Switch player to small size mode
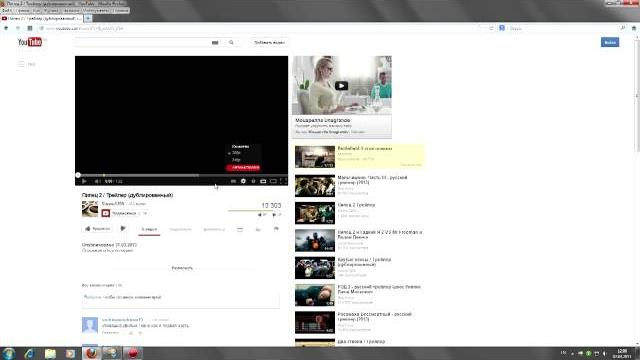 [263, 181]
